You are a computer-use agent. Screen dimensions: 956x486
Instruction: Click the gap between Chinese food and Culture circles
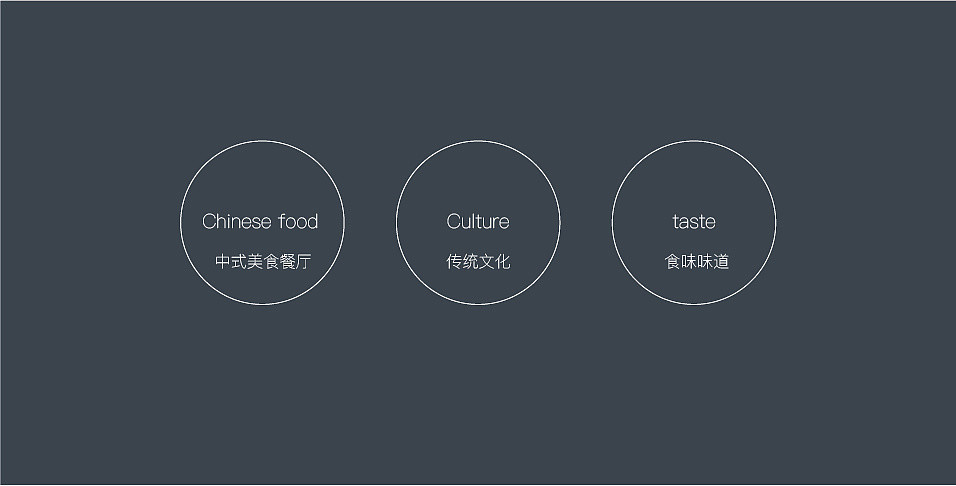[x=370, y=223]
